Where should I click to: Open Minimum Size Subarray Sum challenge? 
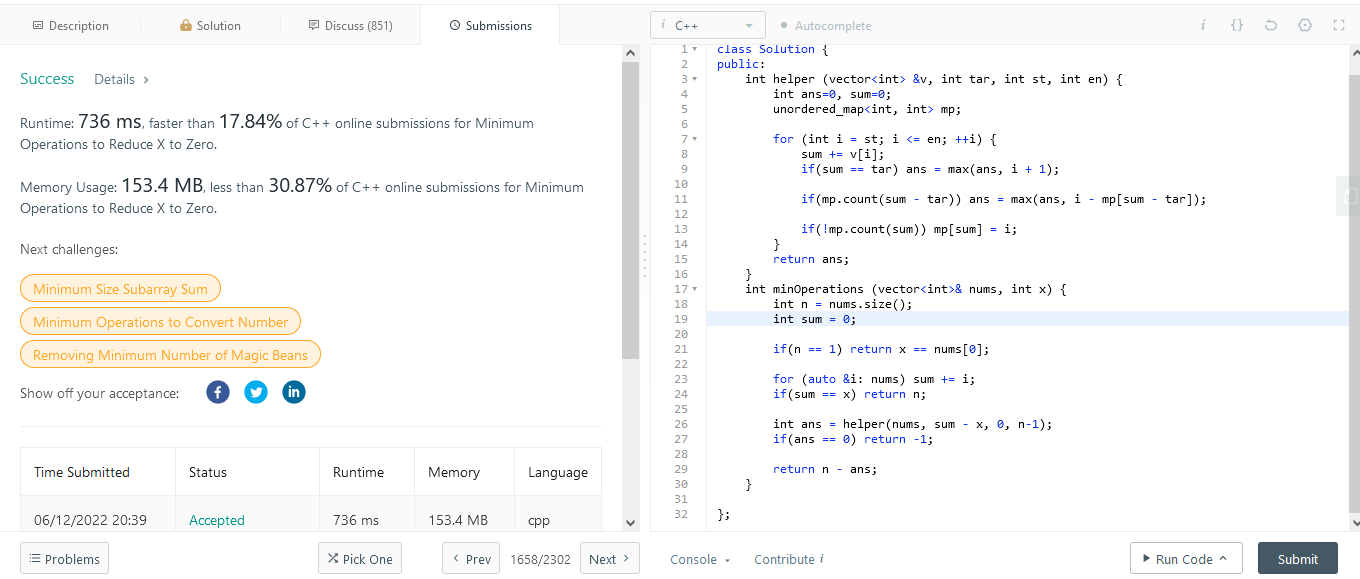point(120,289)
